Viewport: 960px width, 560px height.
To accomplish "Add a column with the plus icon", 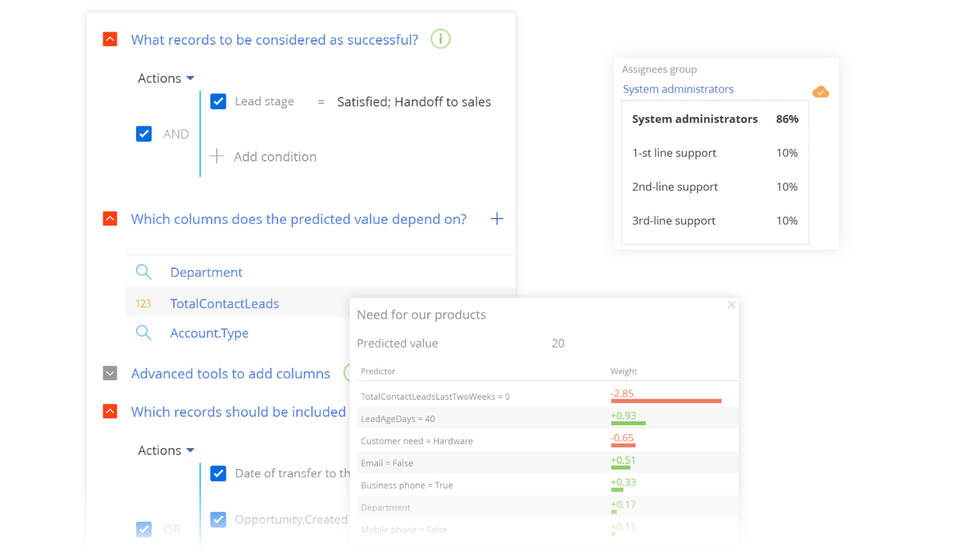I will click(x=497, y=218).
